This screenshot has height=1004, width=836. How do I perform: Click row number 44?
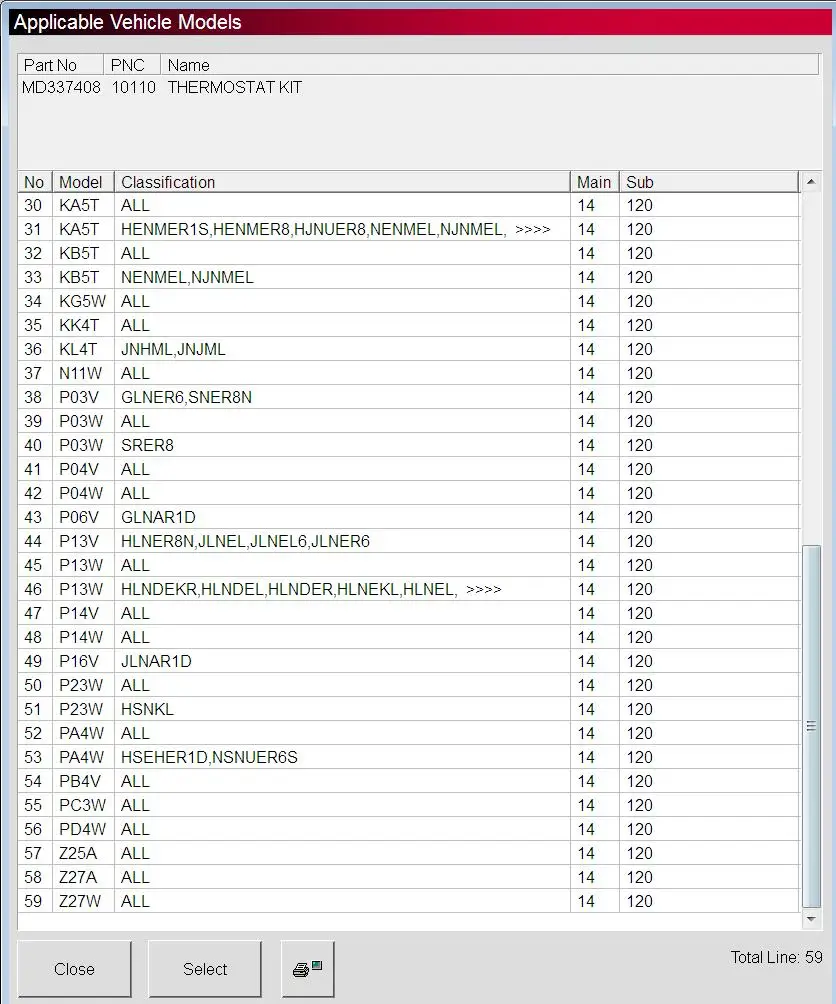tap(33, 542)
